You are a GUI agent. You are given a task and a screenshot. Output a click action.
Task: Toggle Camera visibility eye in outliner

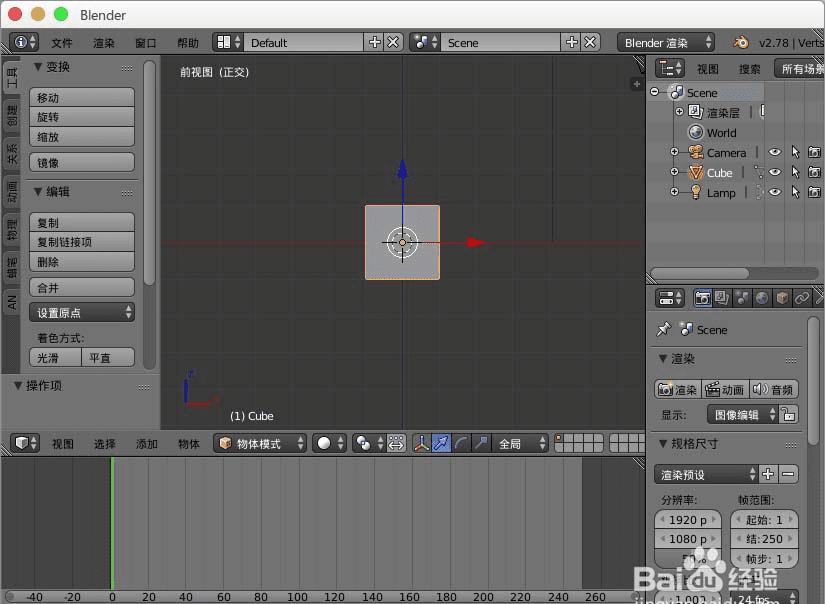coord(775,152)
